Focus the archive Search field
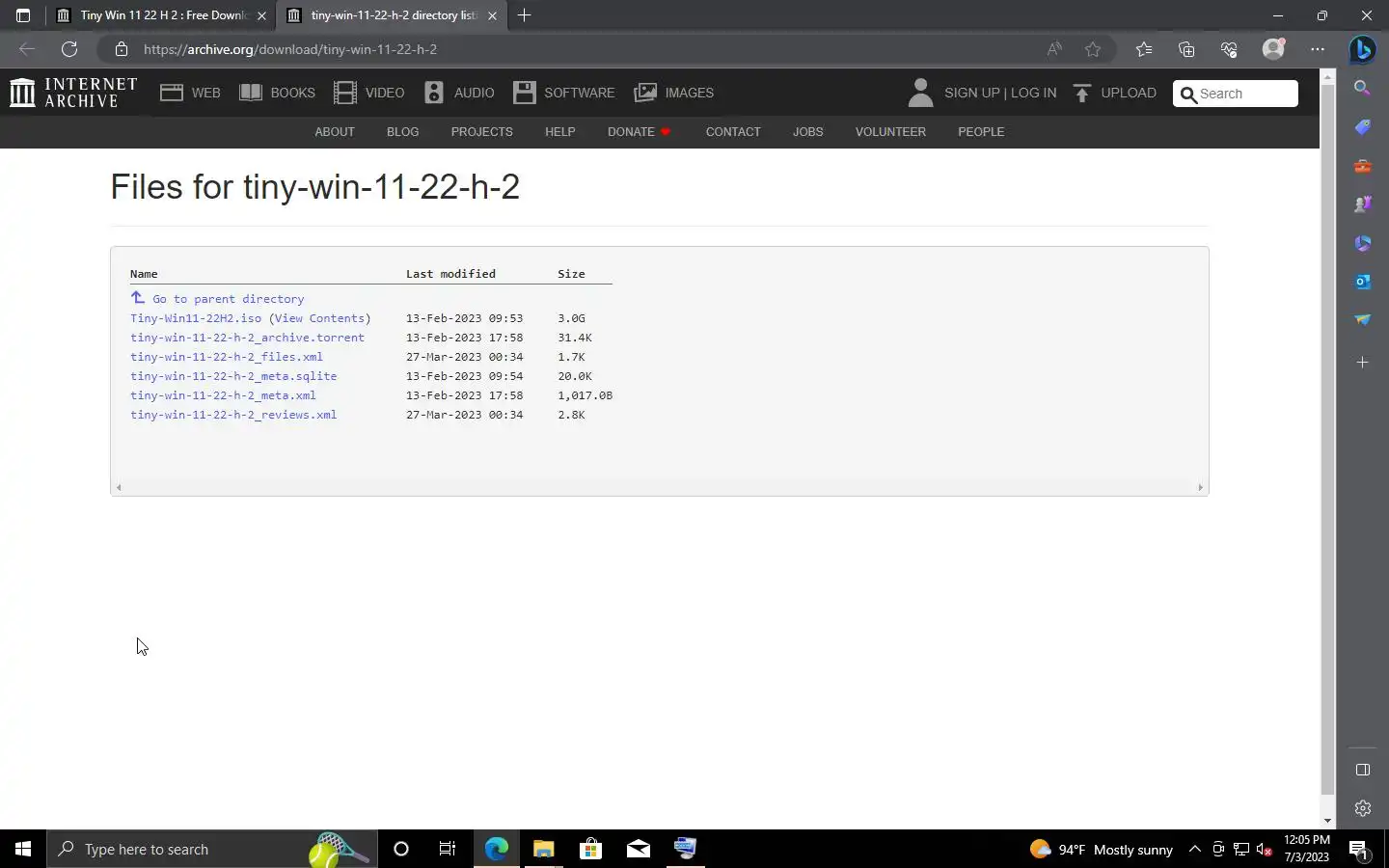1389x868 pixels. [1236, 94]
